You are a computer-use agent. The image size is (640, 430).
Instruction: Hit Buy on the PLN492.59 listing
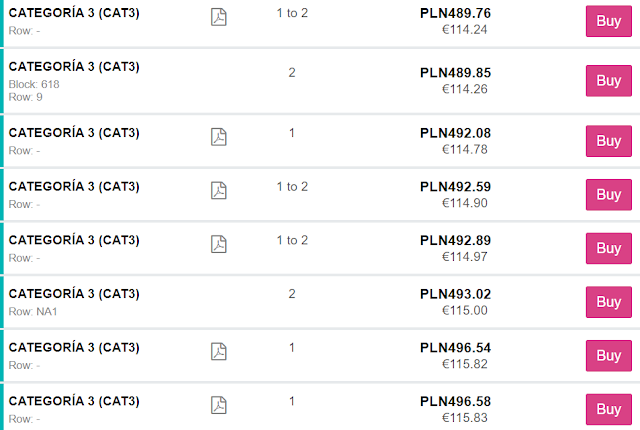pos(608,194)
